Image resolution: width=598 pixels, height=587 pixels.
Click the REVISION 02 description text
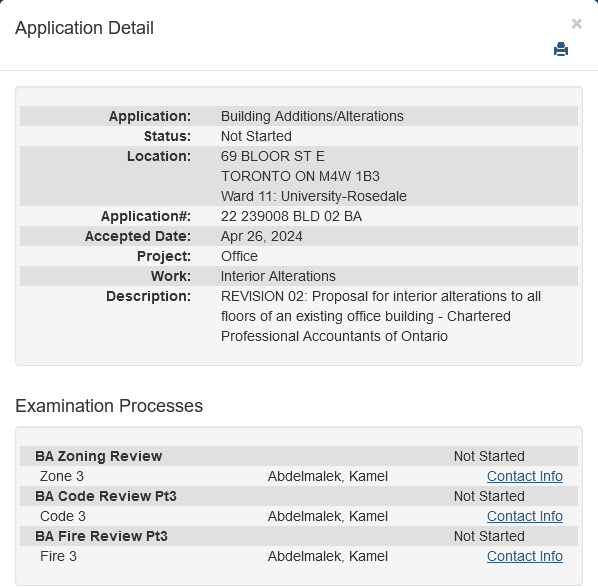(381, 316)
